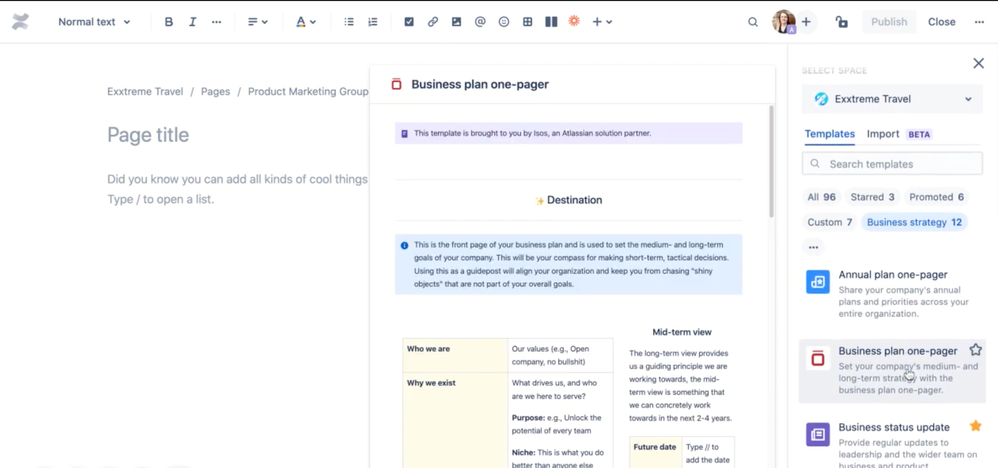Click the Mid-term view heading

coord(682,332)
